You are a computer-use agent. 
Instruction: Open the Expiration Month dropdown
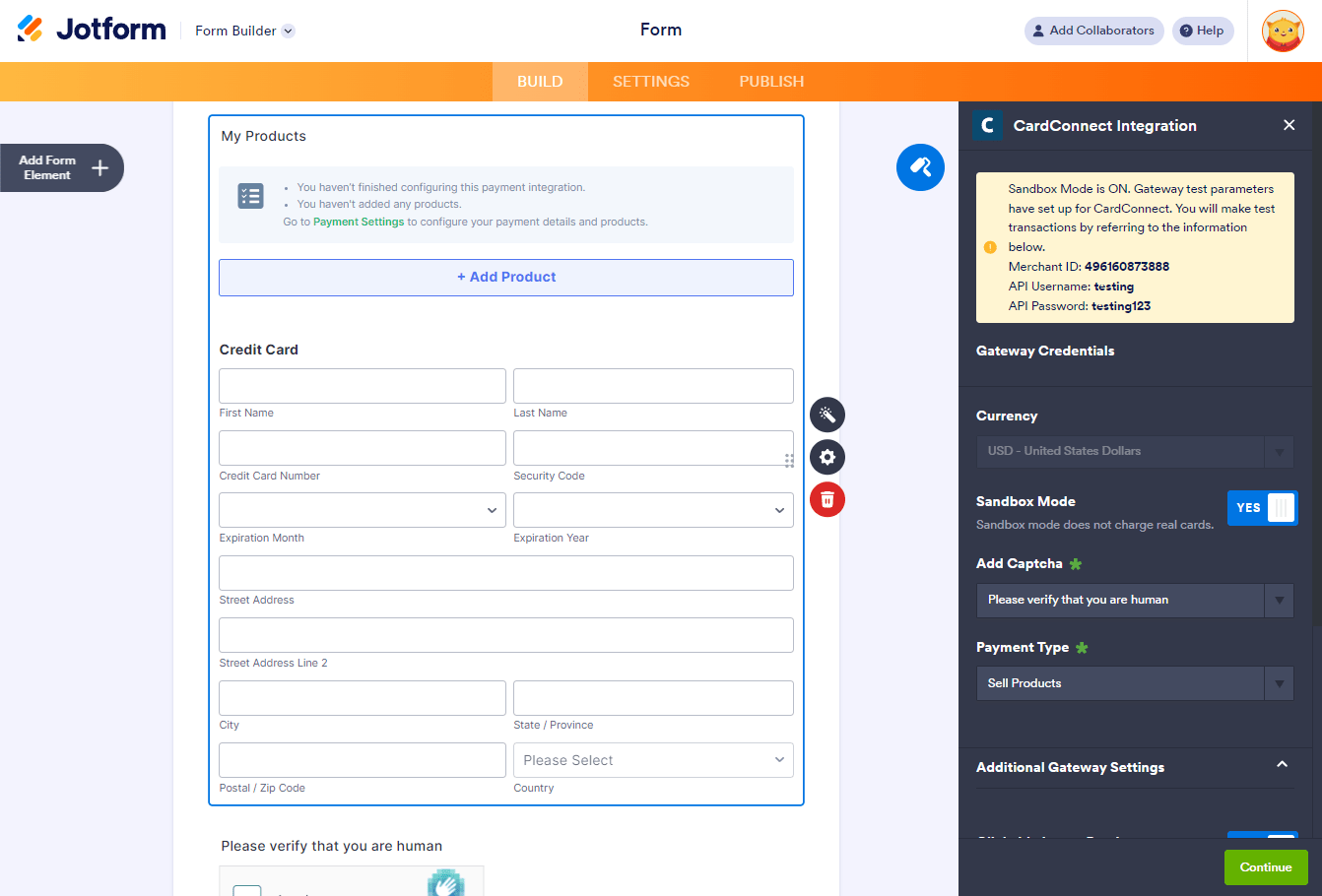(363, 510)
